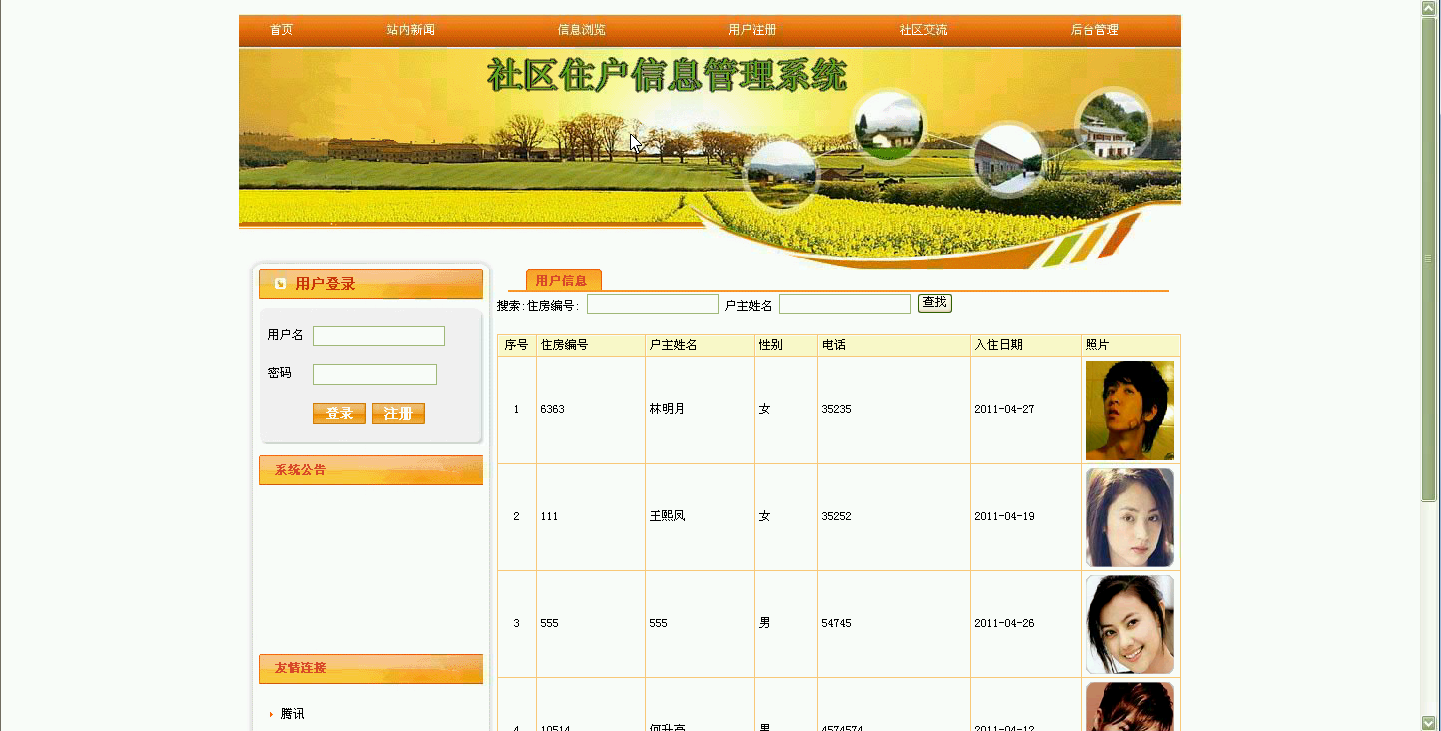Click photo thumbnail in row 555
Viewport: 1441px width, 731px height.
[1130, 624]
